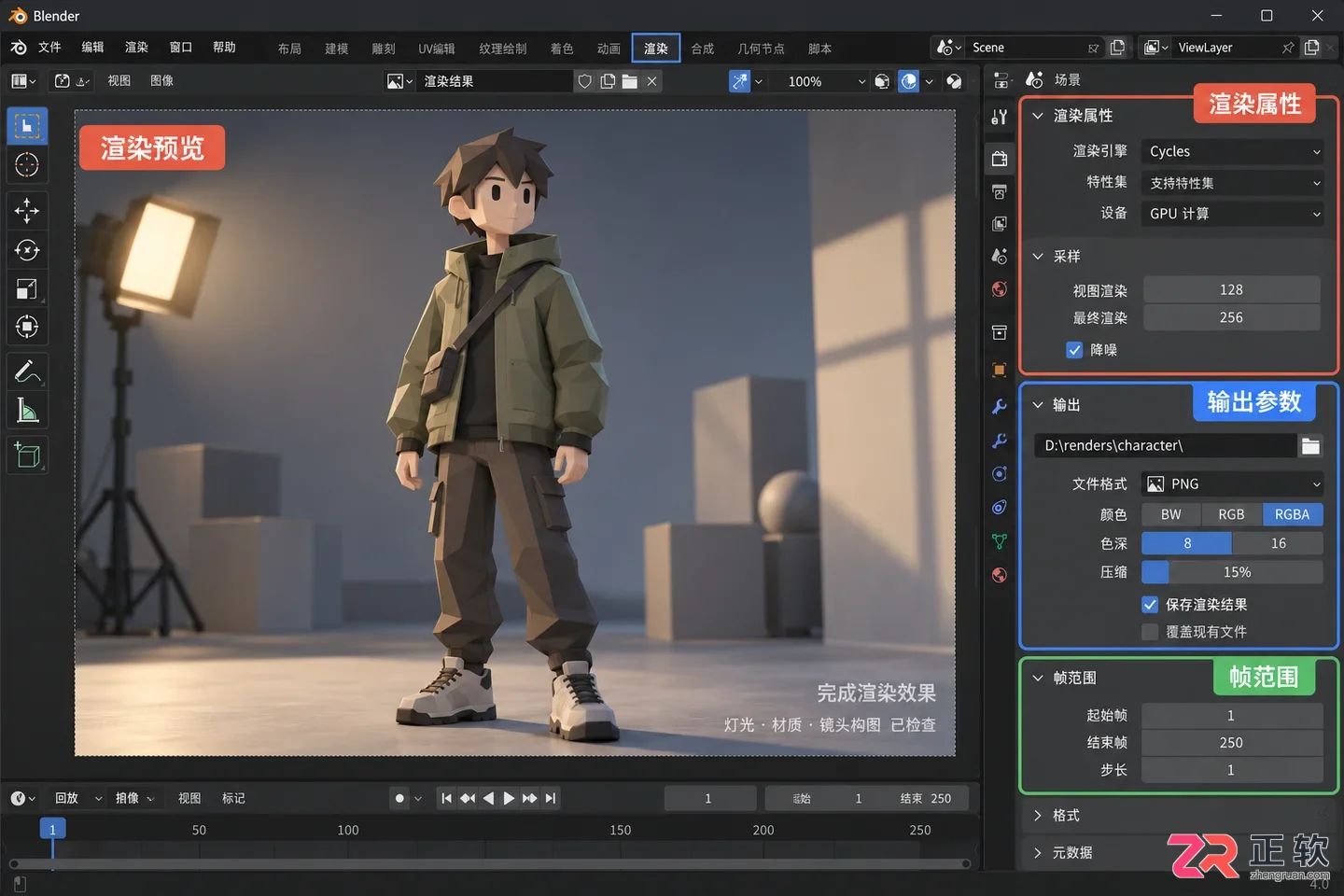Pick the Rotate tool
This screenshot has width=1344, height=896.
[27, 250]
